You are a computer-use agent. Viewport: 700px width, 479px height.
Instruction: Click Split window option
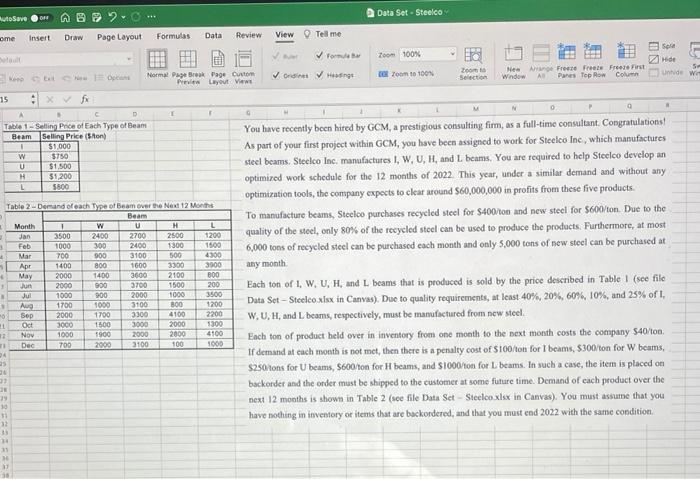click(x=662, y=46)
